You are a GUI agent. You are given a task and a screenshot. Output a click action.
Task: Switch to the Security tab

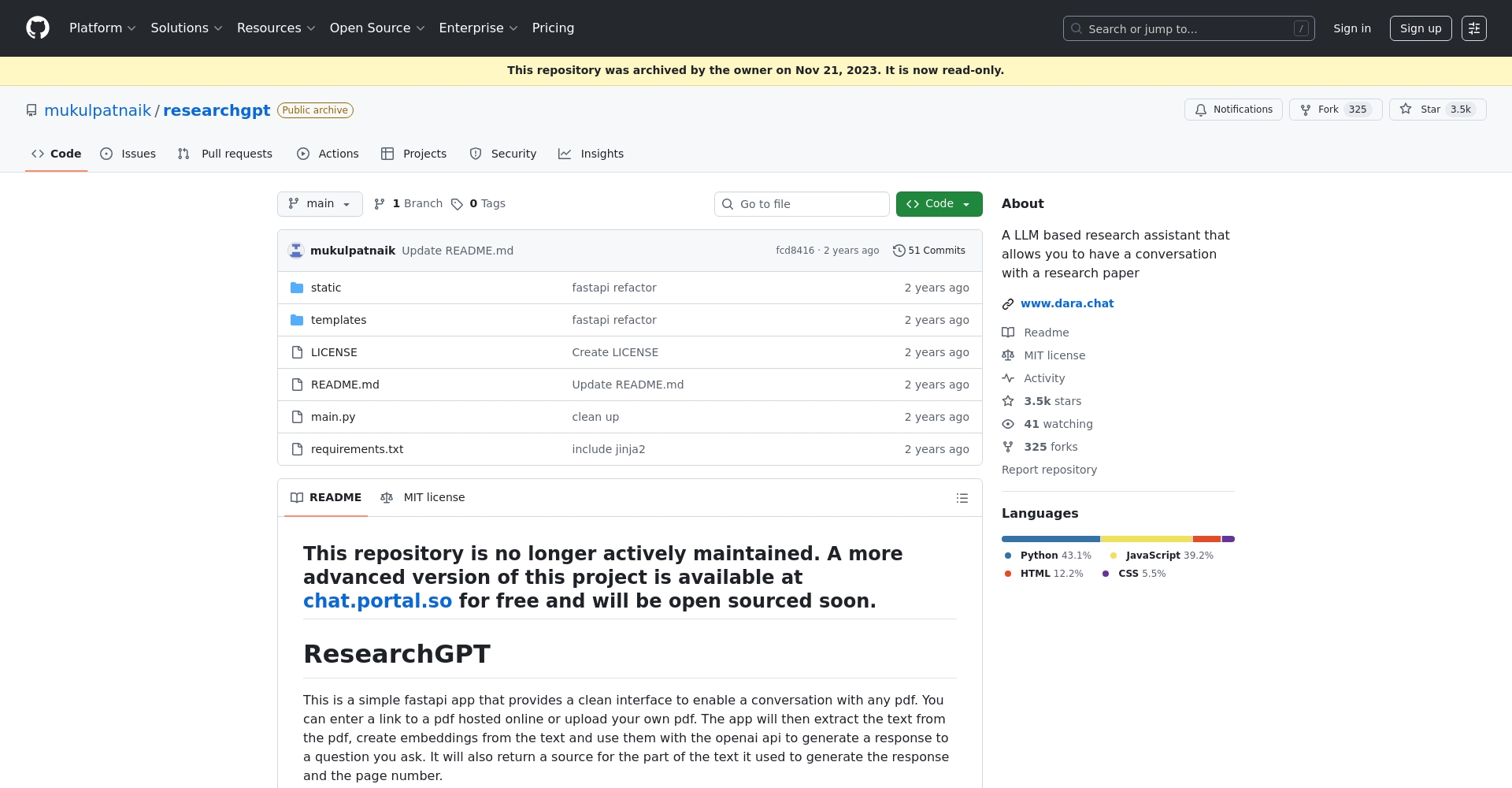[502, 154]
